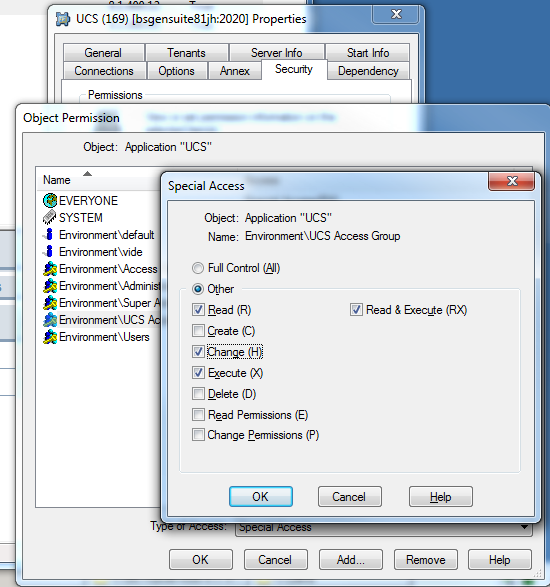Enable the Create (C) permission

(x=198, y=331)
